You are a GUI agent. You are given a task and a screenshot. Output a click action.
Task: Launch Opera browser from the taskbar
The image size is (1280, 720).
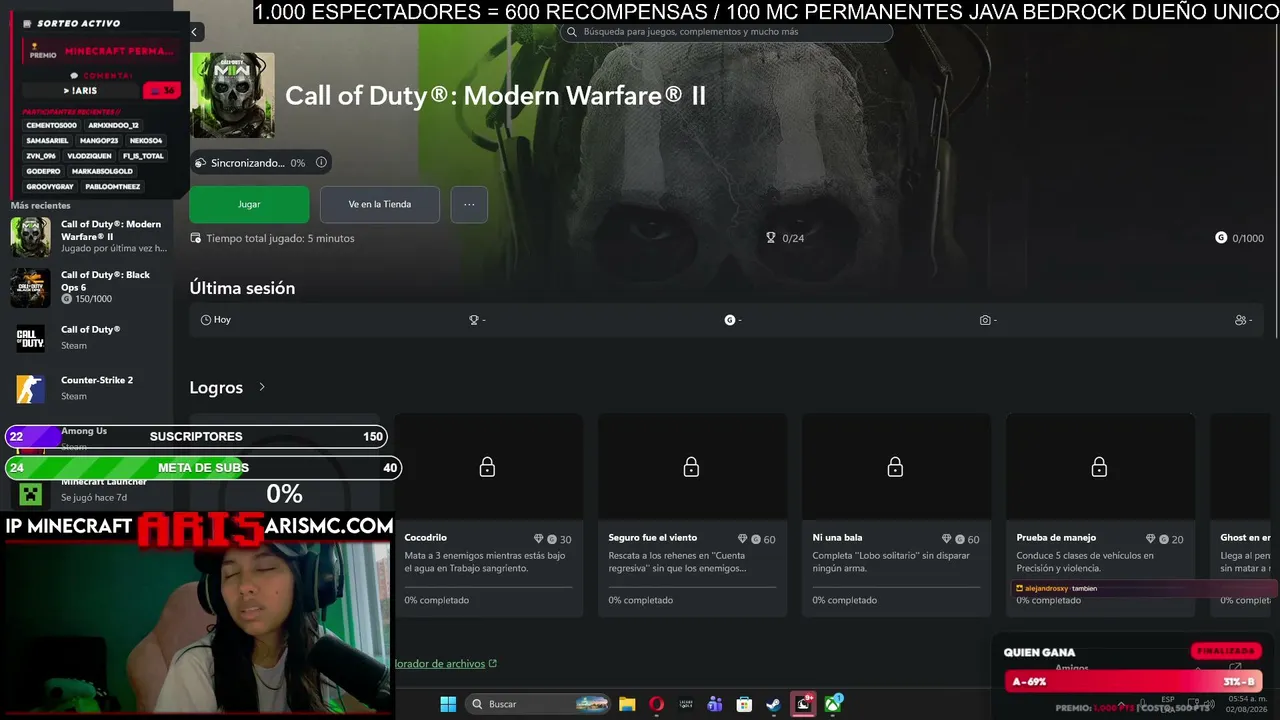point(656,704)
